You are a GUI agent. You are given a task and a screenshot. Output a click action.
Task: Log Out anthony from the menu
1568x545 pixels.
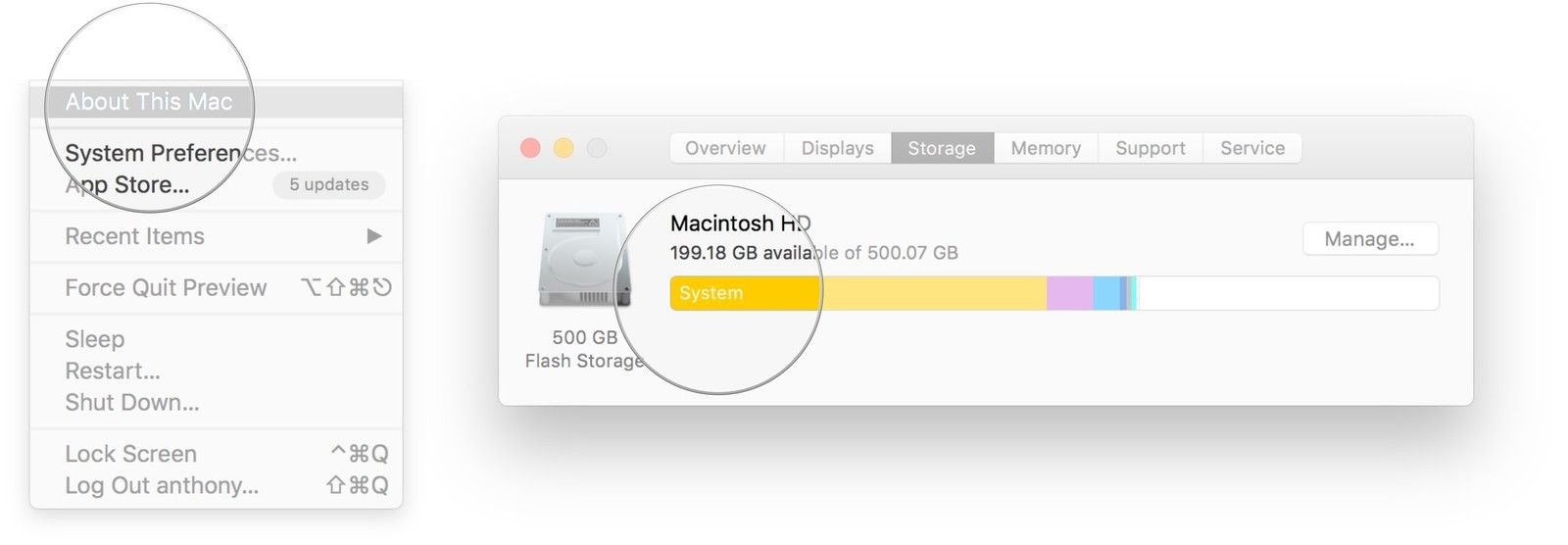pyautogui.click(x=162, y=486)
